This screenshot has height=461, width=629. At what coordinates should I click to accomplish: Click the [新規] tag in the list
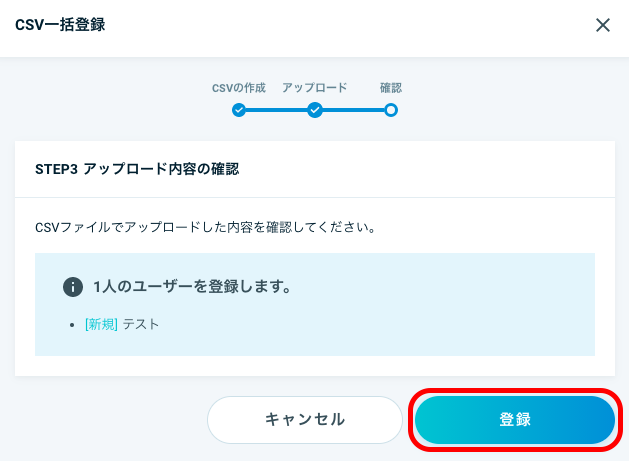click(x=101, y=324)
